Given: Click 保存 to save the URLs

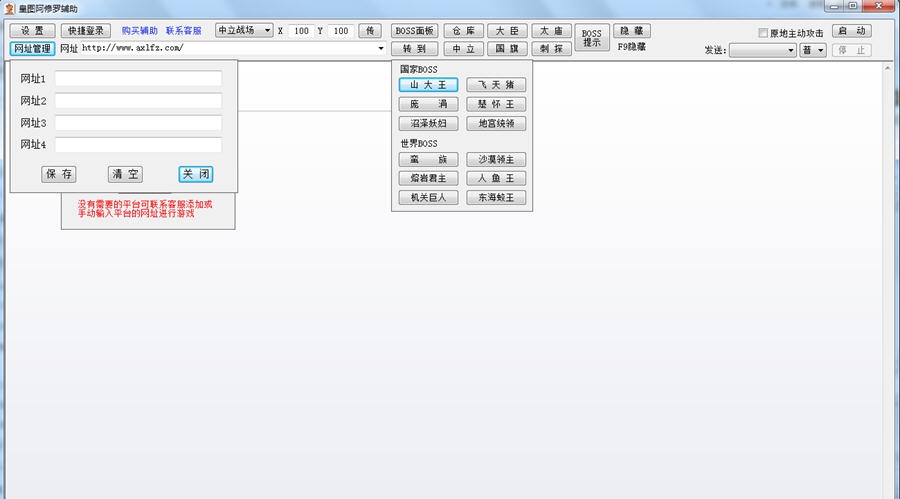Looking at the screenshot, I should tap(59, 174).
